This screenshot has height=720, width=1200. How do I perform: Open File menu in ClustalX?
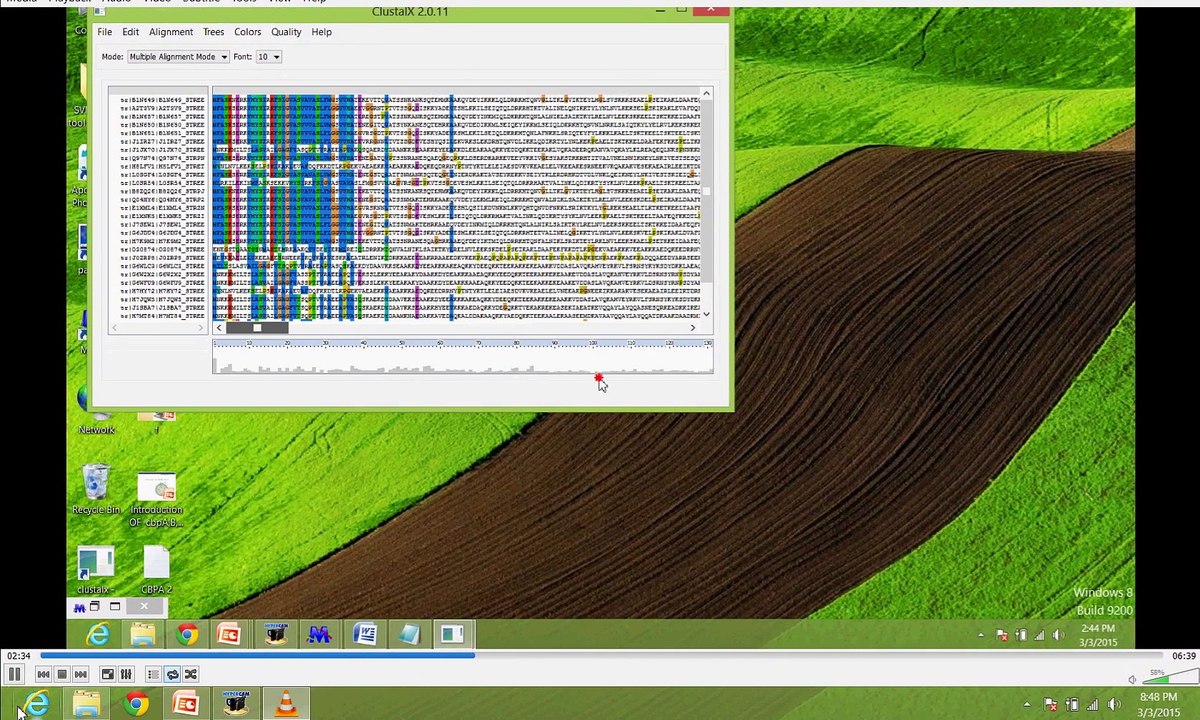[104, 32]
